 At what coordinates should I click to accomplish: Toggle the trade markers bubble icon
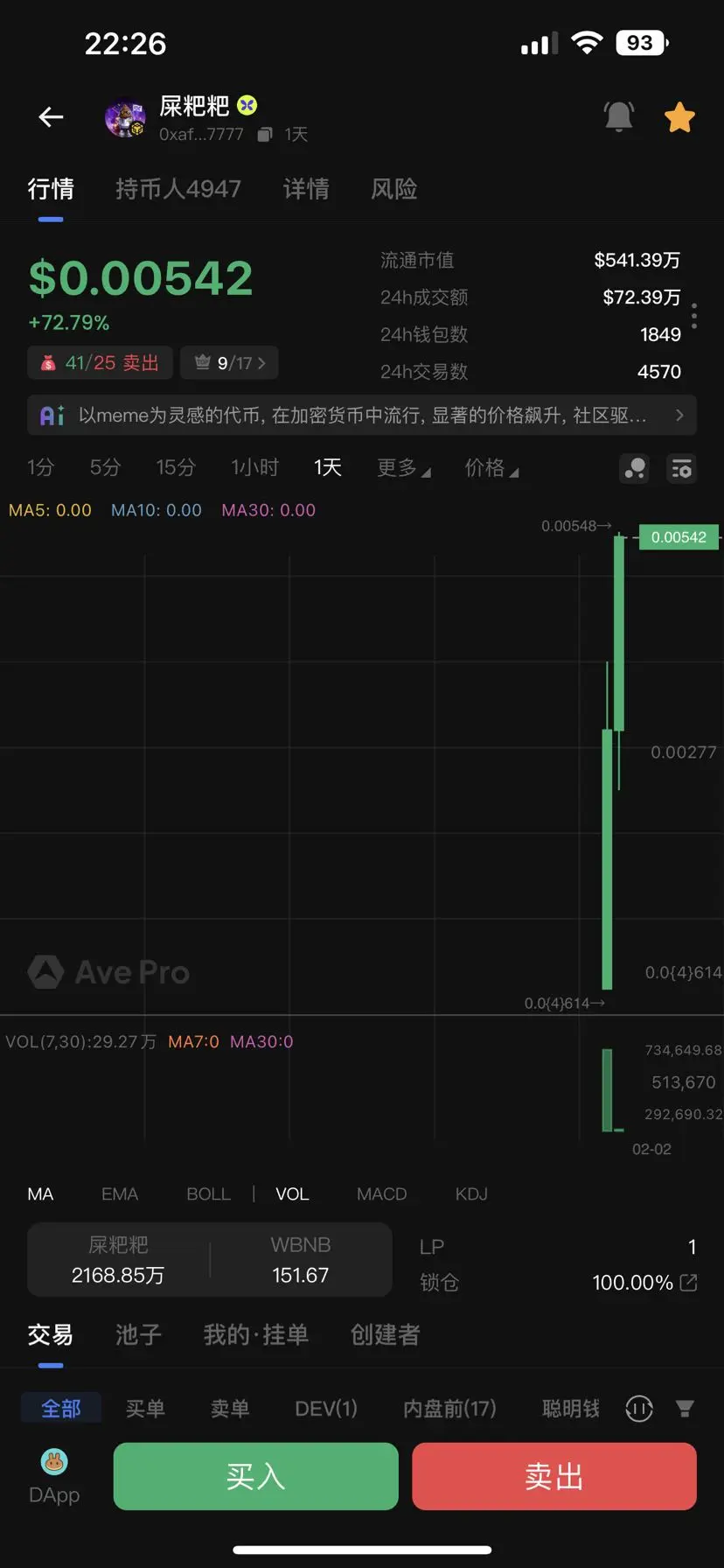(x=635, y=469)
